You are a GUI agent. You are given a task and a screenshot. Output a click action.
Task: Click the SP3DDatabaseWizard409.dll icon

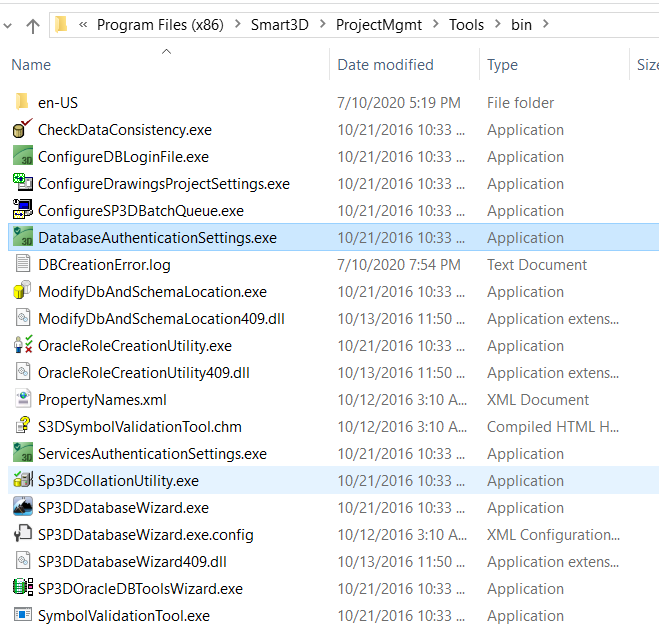click(x=23, y=561)
